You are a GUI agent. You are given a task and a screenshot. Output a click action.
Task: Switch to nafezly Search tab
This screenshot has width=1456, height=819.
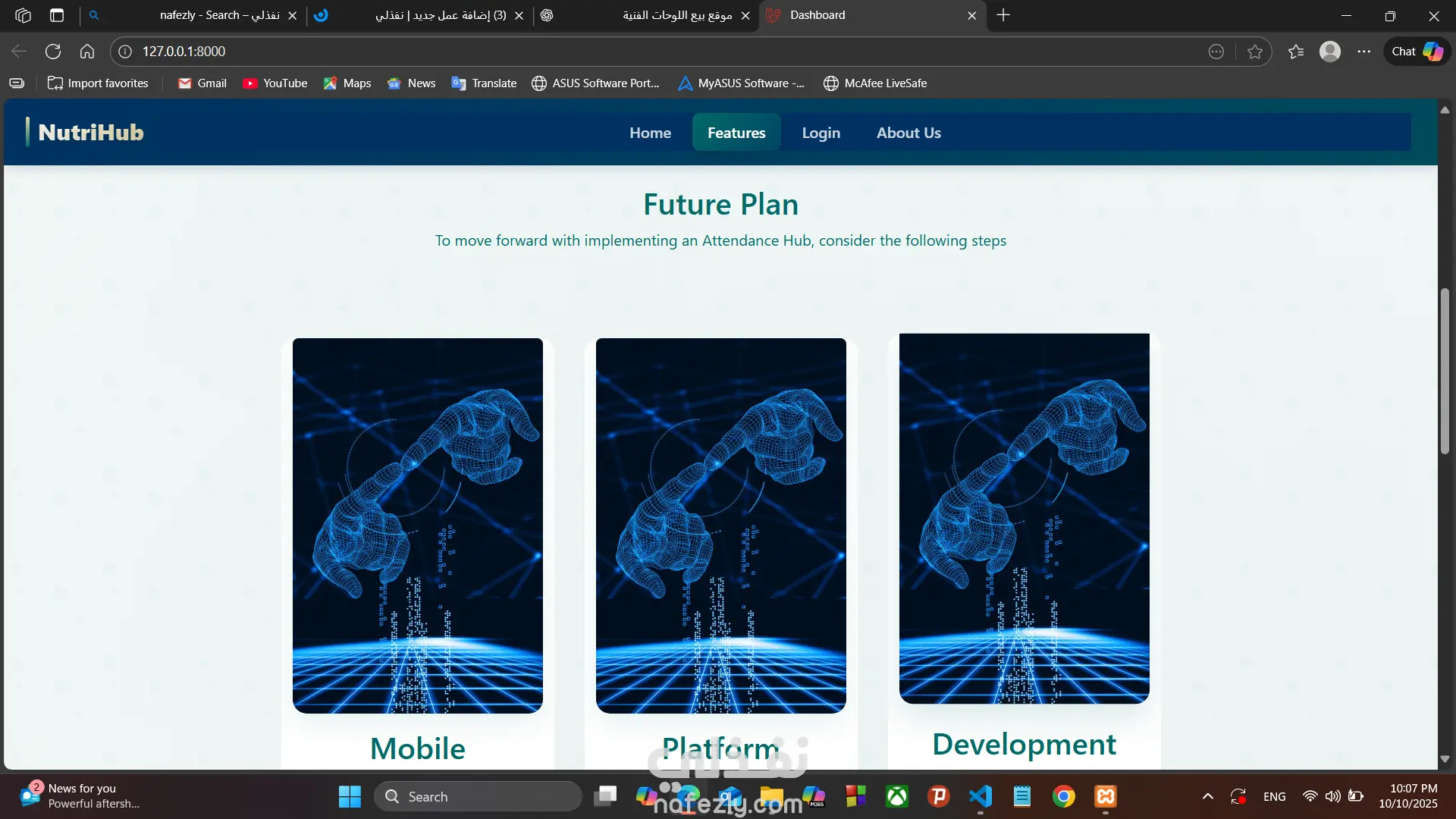point(220,15)
